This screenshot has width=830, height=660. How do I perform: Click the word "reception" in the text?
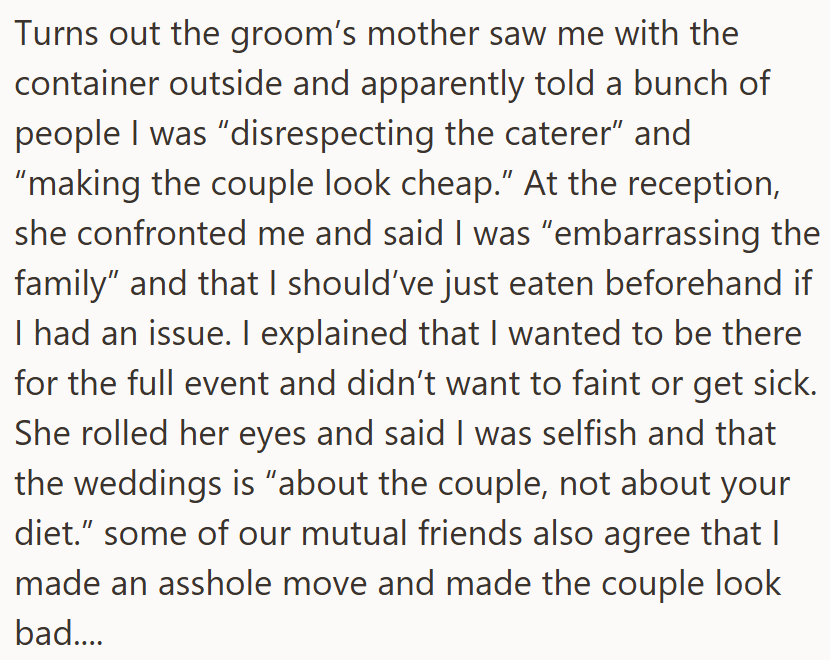pyautogui.click(x=699, y=185)
